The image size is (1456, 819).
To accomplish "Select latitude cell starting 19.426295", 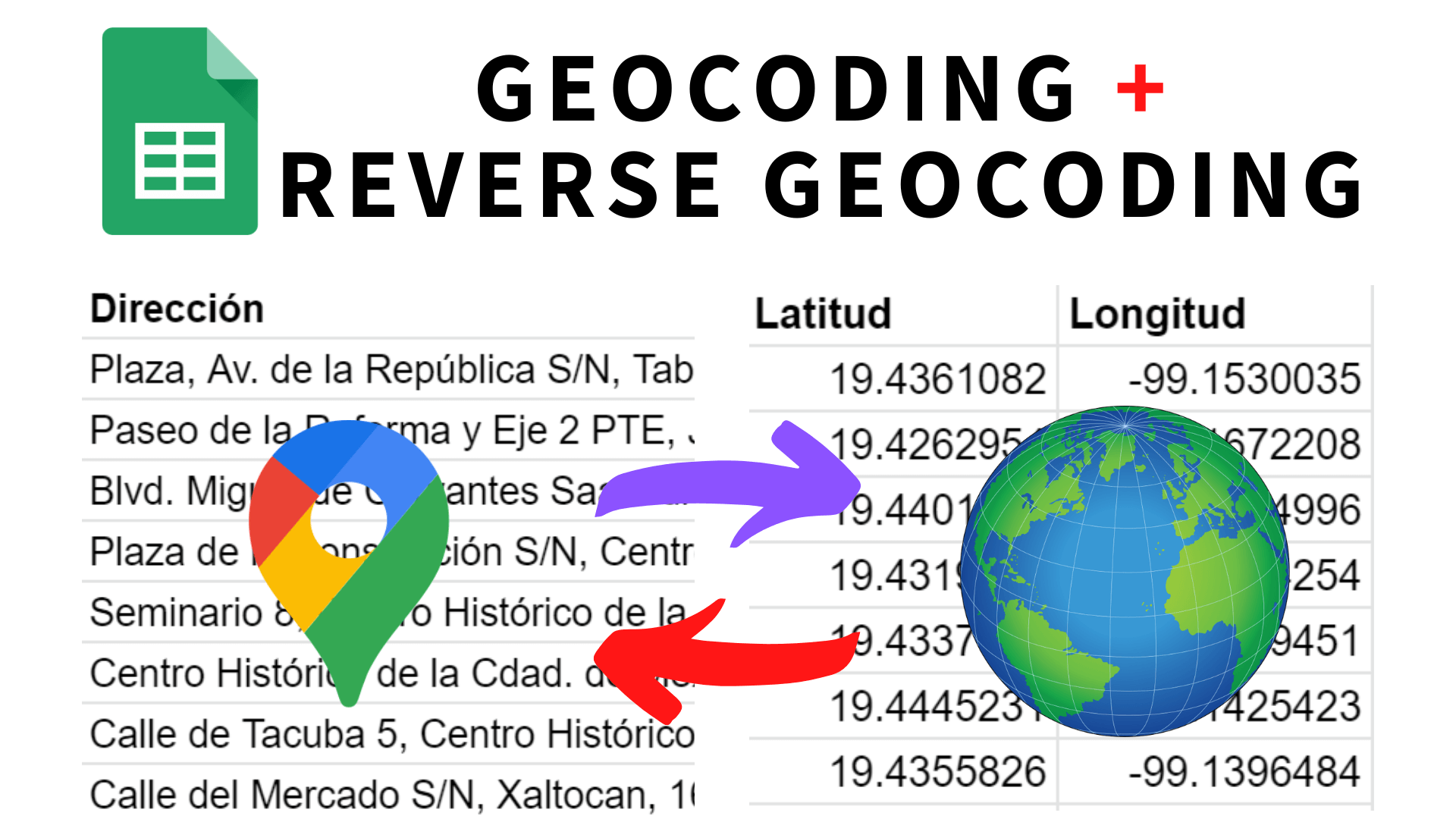I will 903,444.
